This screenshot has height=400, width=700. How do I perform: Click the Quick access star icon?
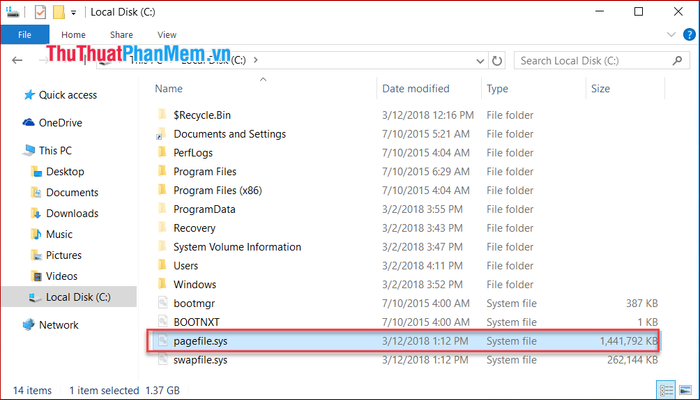point(29,95)
